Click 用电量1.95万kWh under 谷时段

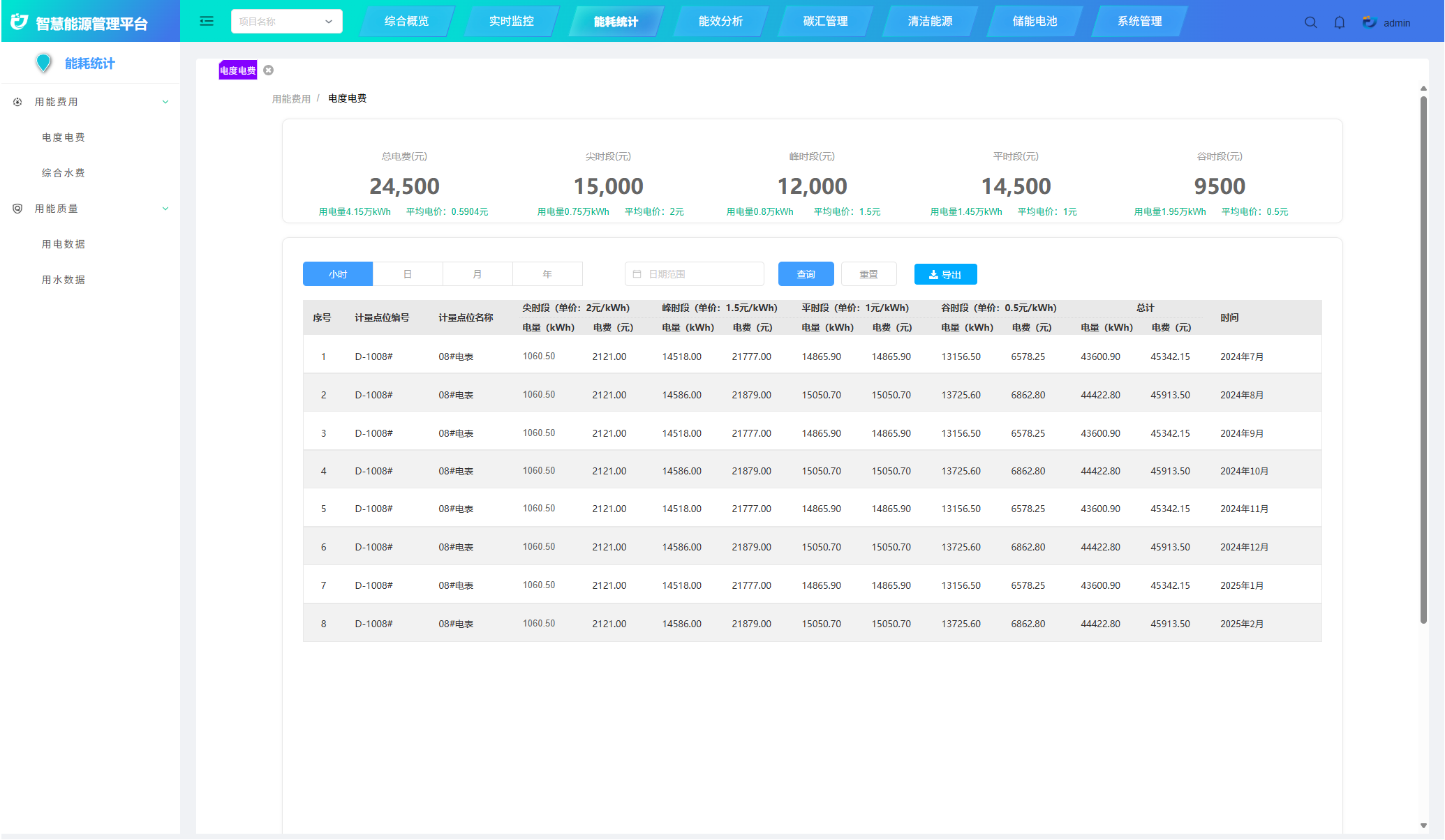pos(1170,211)
